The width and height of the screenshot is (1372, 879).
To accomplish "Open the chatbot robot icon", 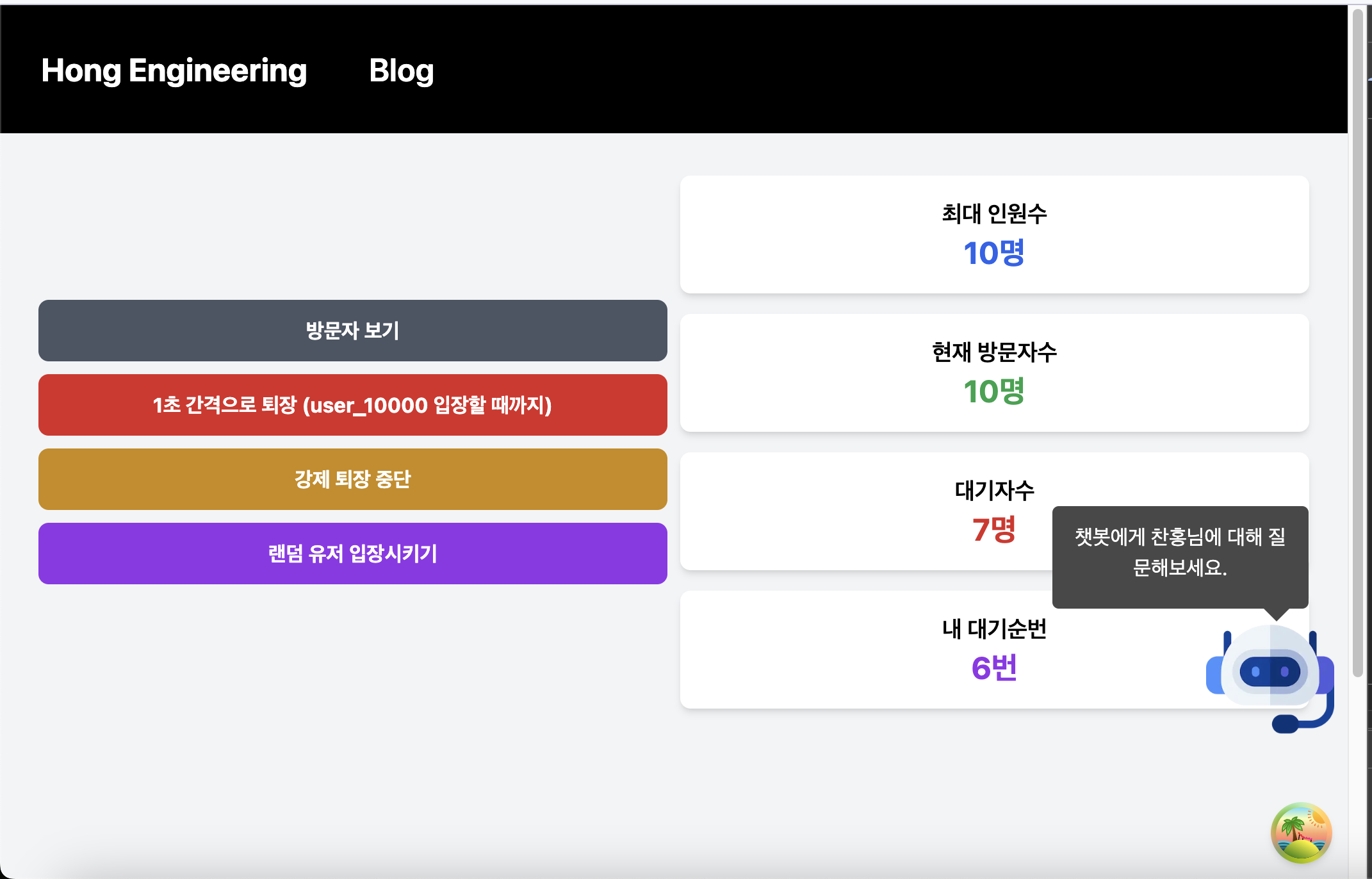I will (1269, 670).
